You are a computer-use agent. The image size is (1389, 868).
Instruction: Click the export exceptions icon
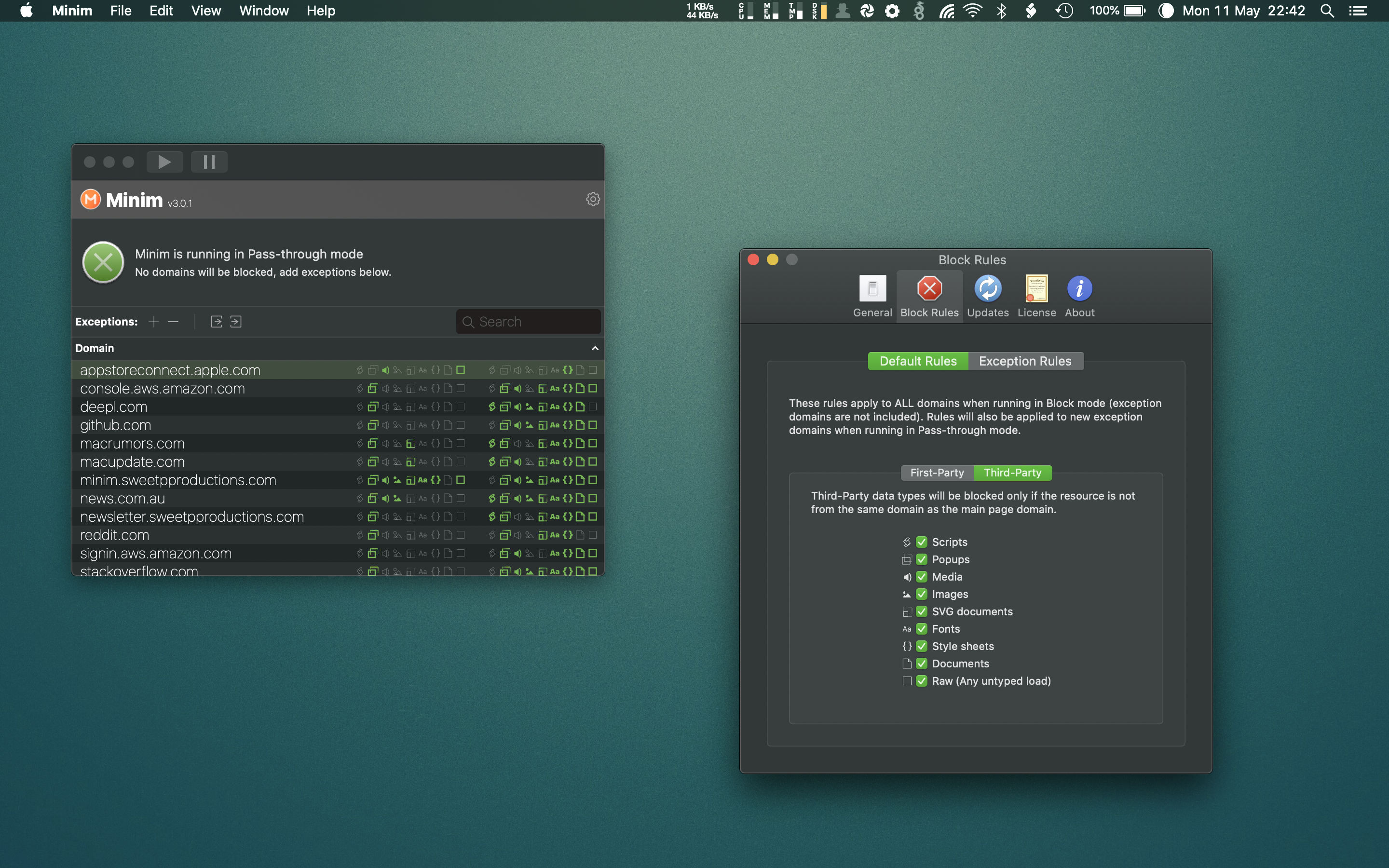click(217, 322)
